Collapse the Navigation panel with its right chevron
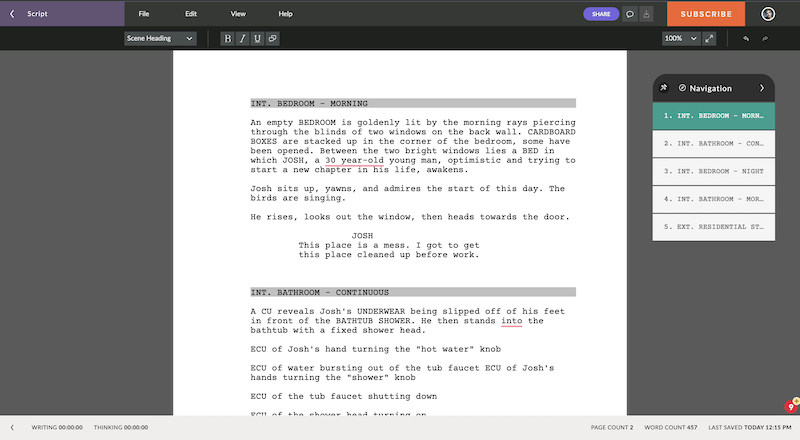This screenshot has height=440, width=800. coord(762,88)
